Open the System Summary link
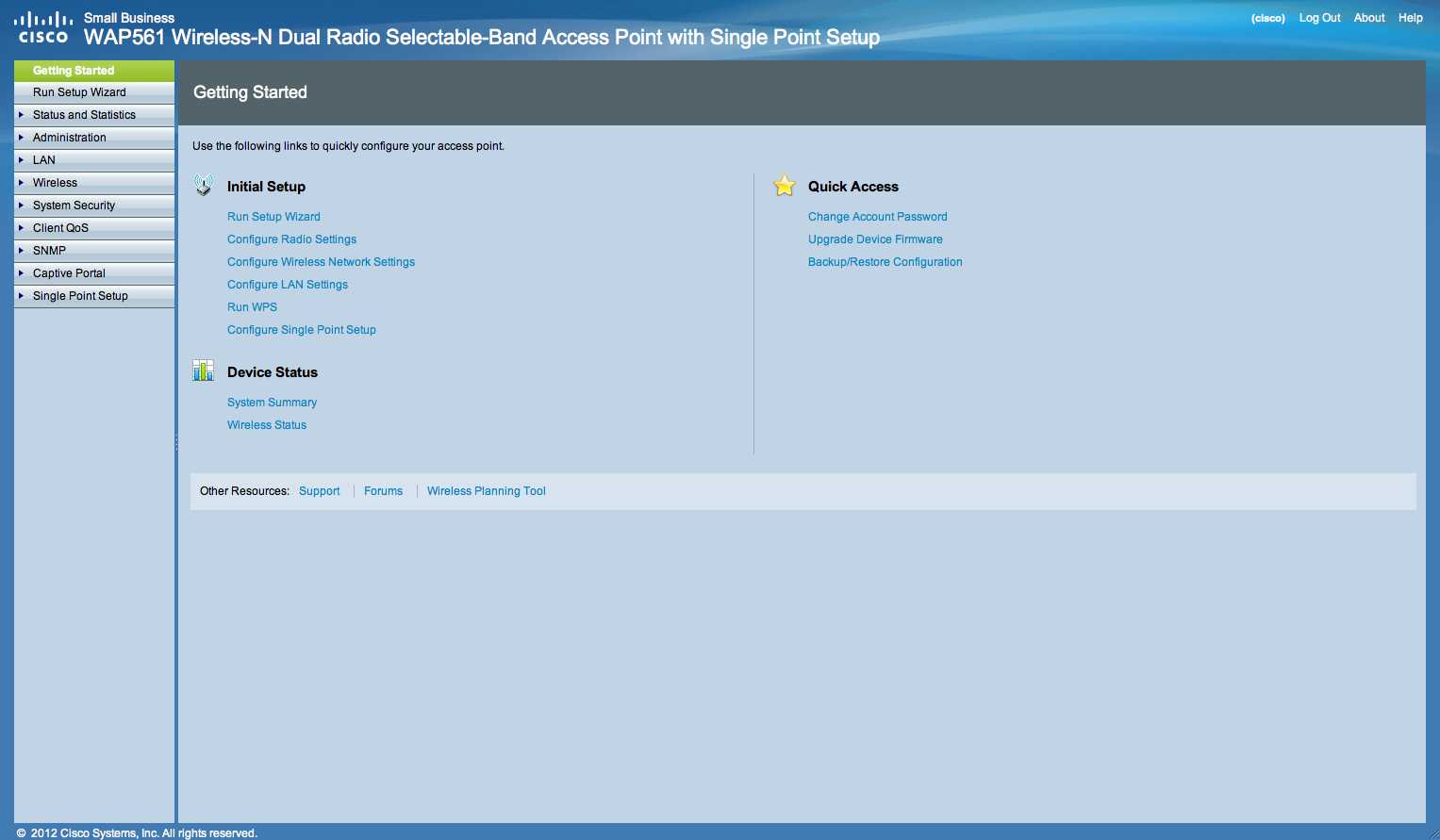 pos(272,403)
